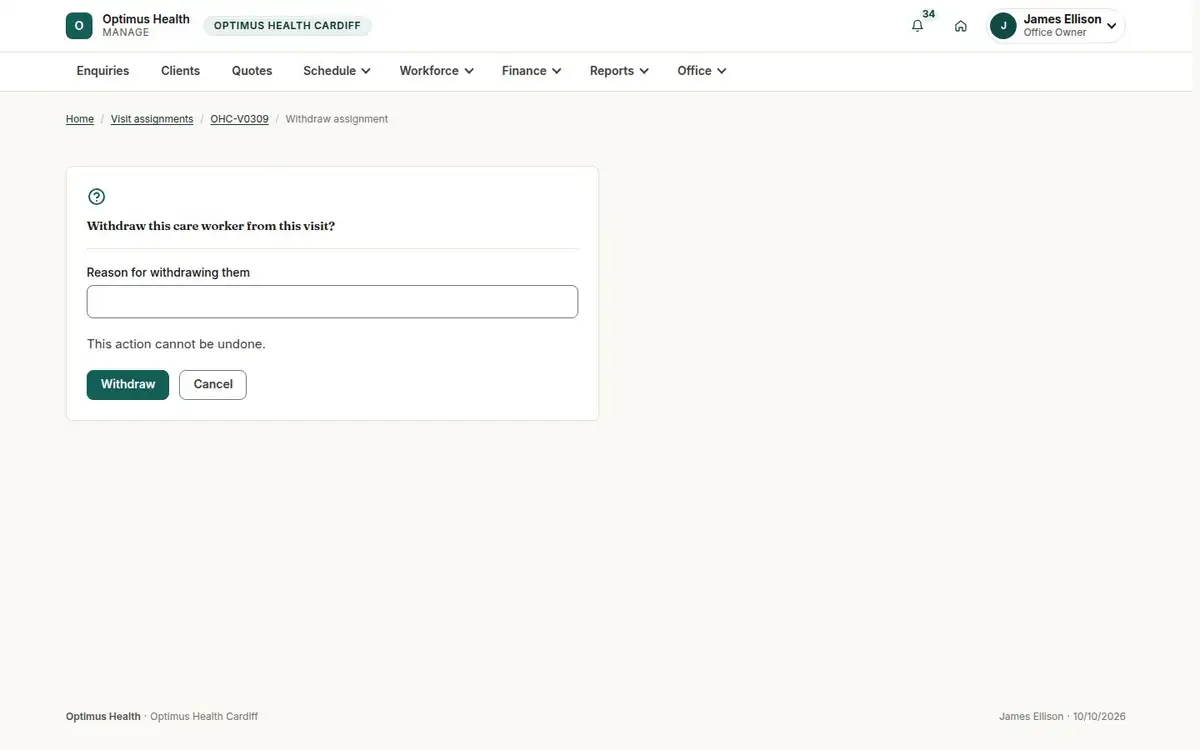The image size is (1200, 750).
Task: Go back to OHC-V0309 breadcrumb
Action: [x=239, y=119]
